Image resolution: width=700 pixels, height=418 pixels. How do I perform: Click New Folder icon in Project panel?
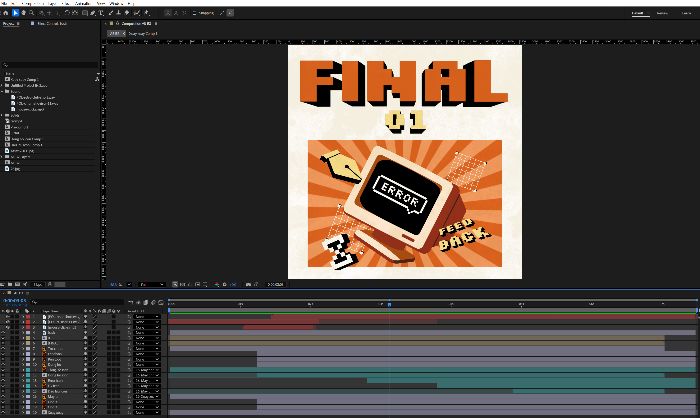tap(10, 284)
